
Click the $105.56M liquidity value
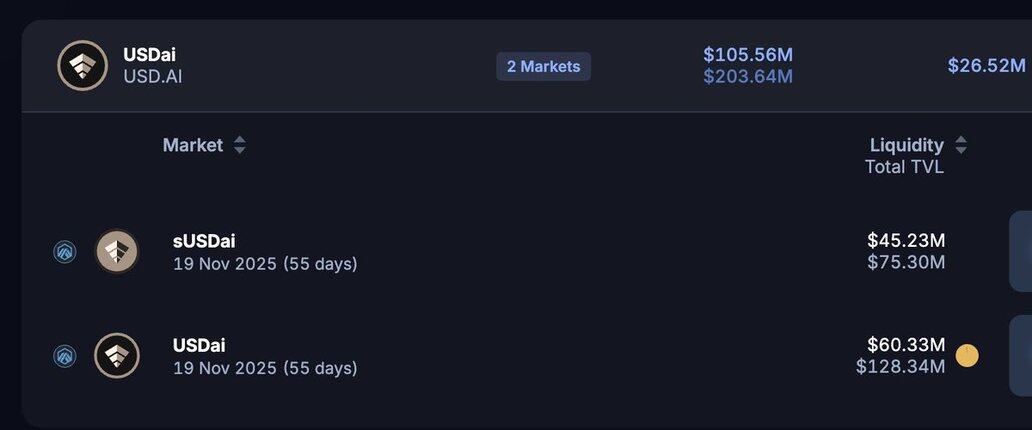[748, 55]
